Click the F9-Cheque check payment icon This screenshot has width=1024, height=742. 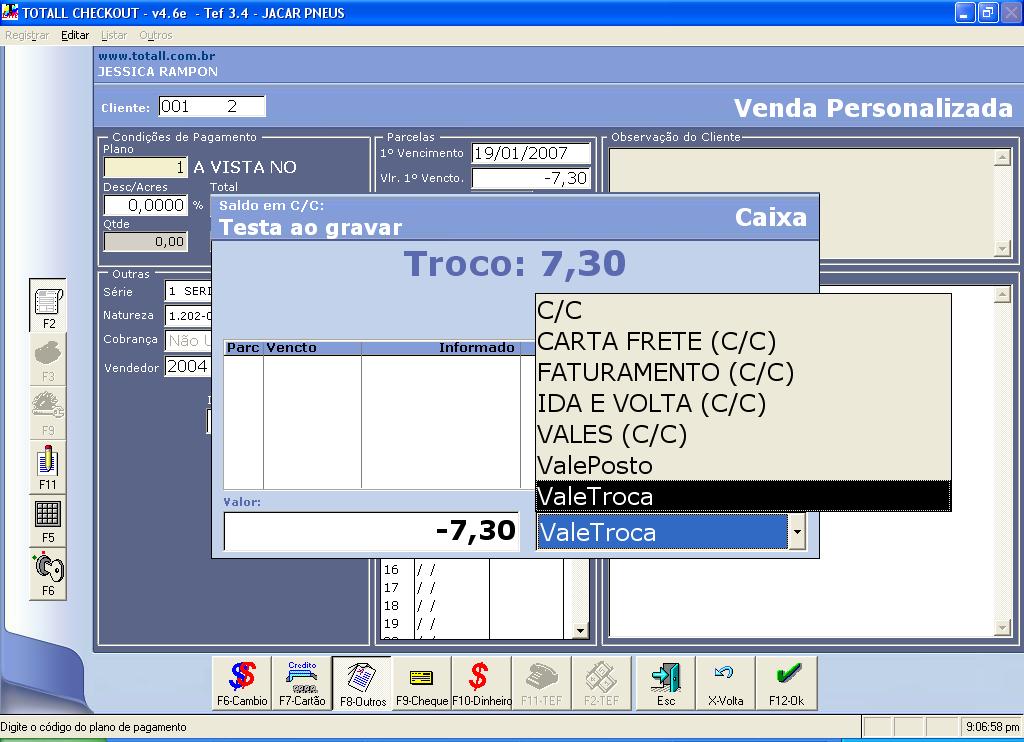420,683
